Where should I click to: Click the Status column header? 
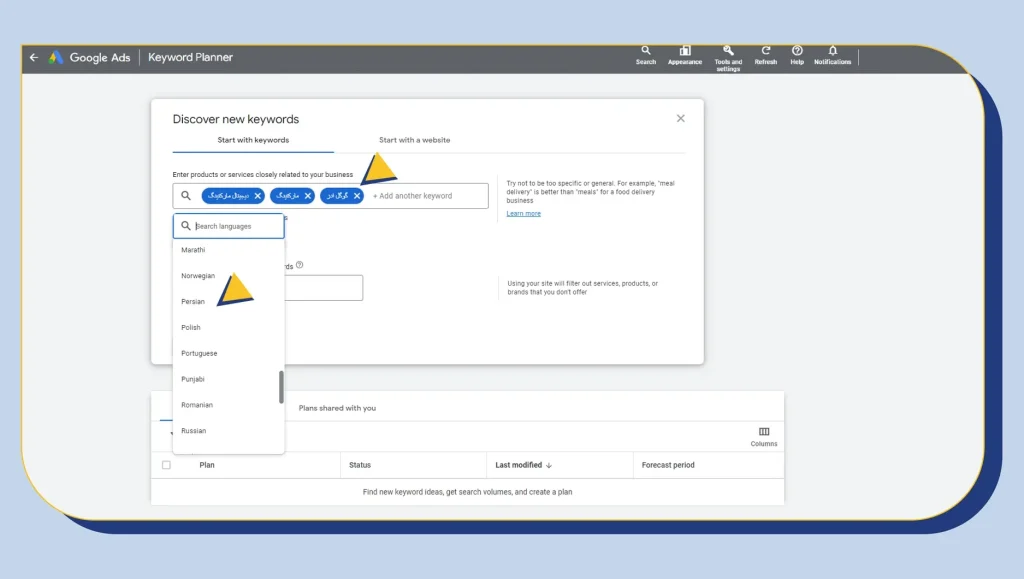coord(360,465)
